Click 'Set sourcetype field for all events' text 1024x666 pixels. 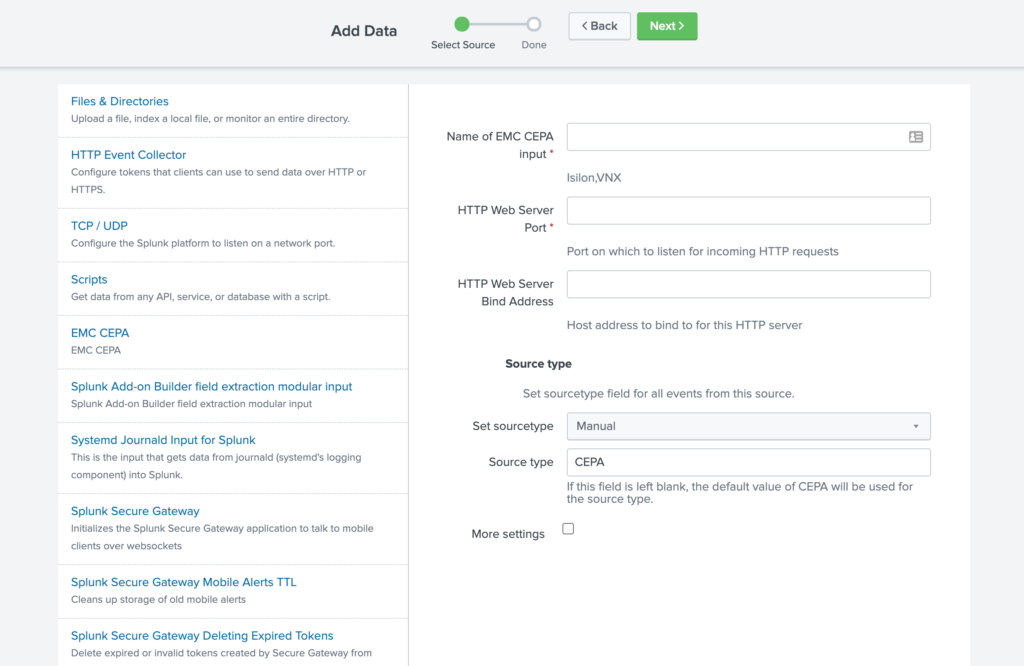click(658, 394)
